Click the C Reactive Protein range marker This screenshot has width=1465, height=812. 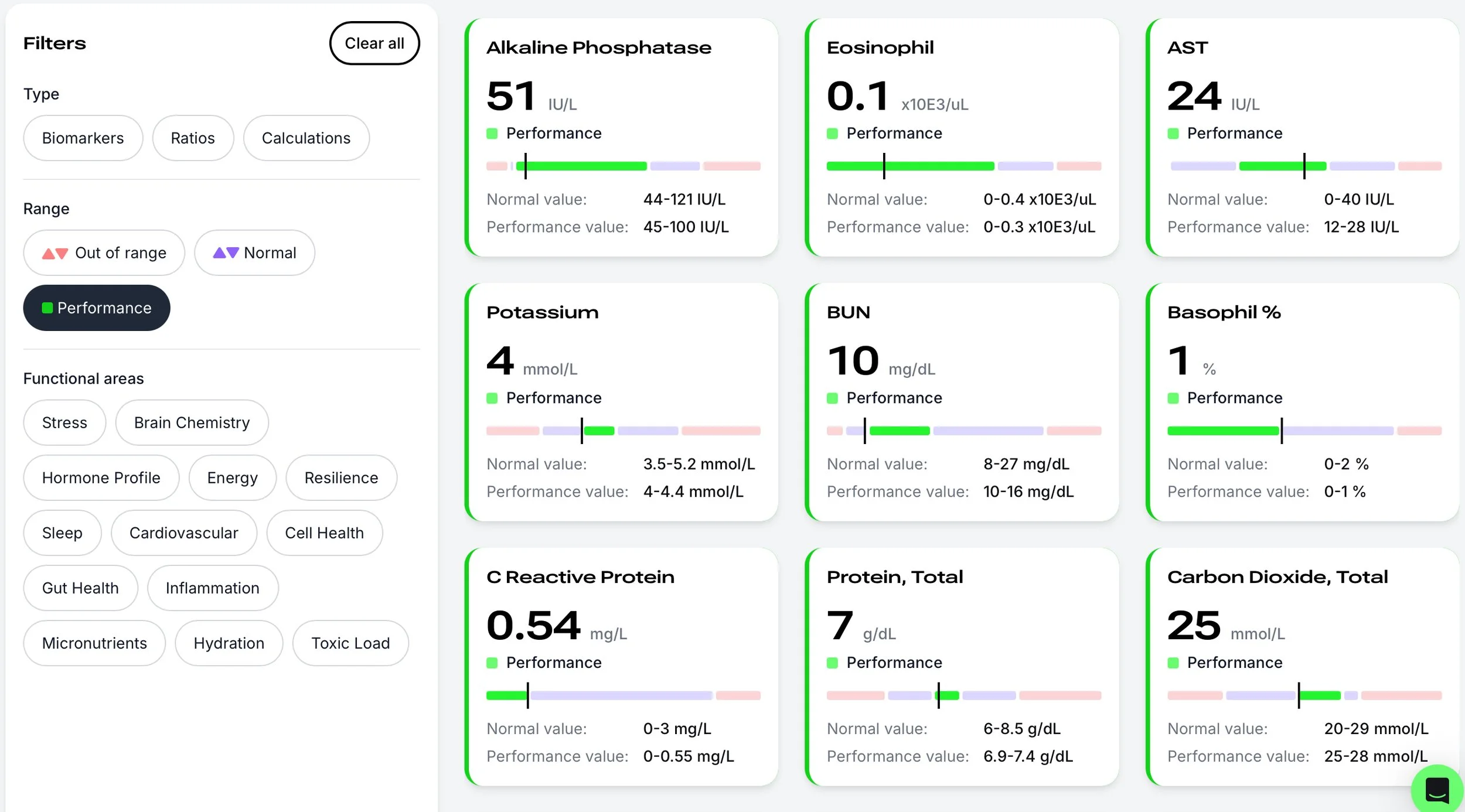click(527, 695)
